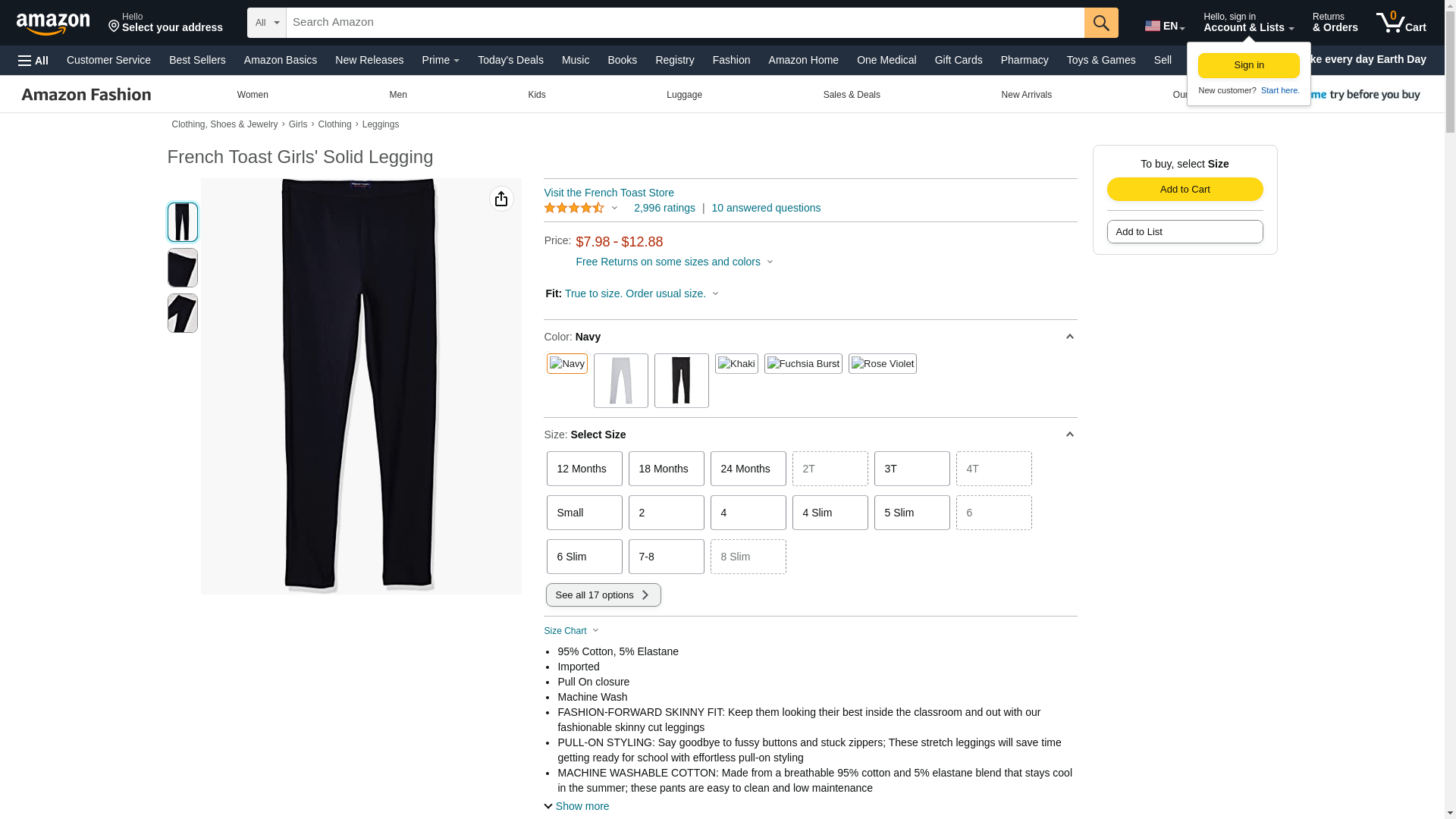Click the Add to Cart button
The height and width of the screenshot is (819, 1456).
1185,190
